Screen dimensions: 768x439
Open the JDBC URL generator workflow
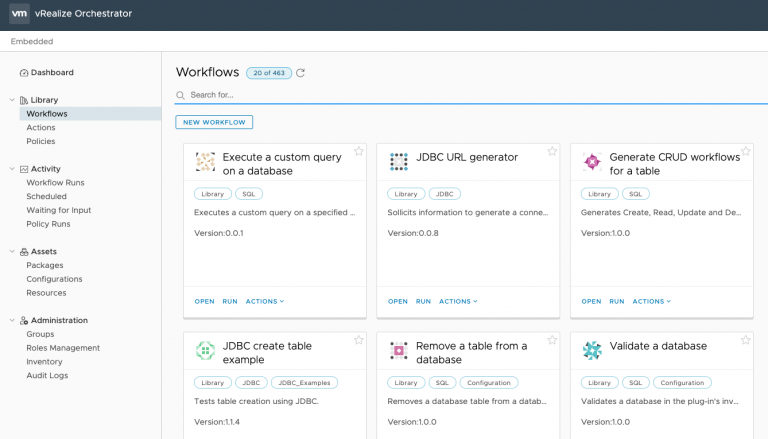398,301
